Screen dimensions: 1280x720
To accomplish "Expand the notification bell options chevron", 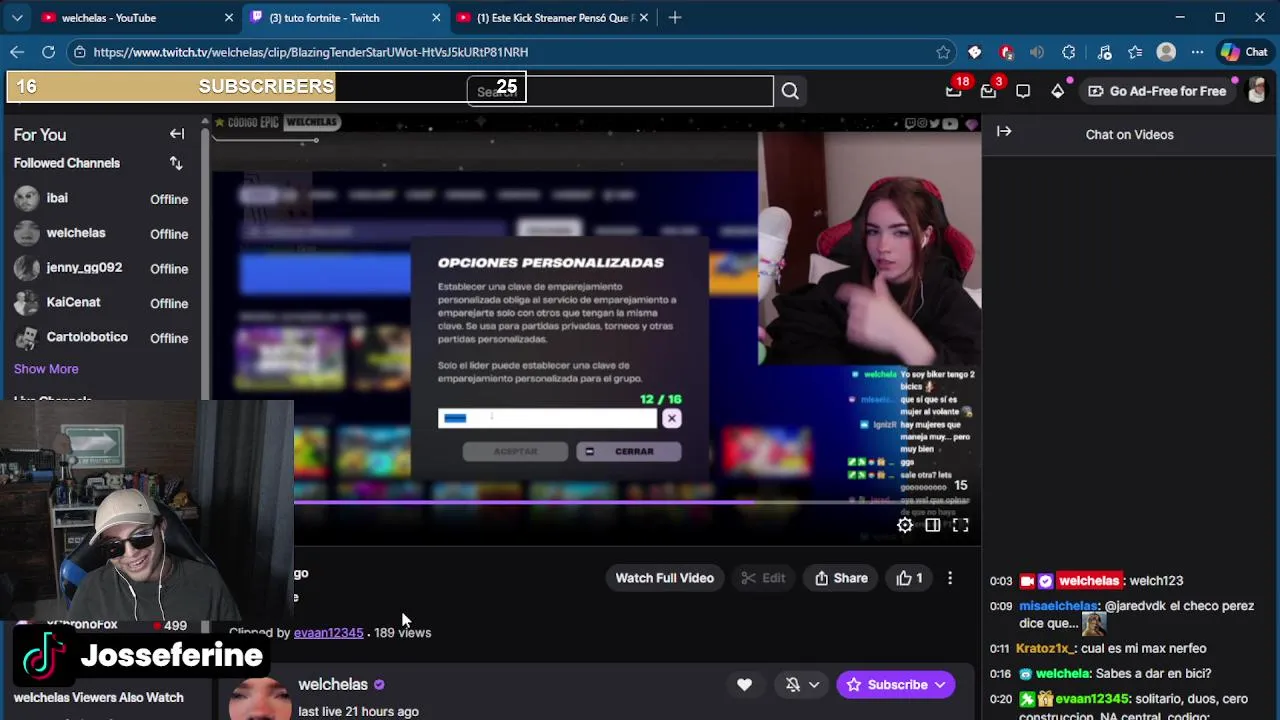I will pyautogui.click(x=814, y=685).
